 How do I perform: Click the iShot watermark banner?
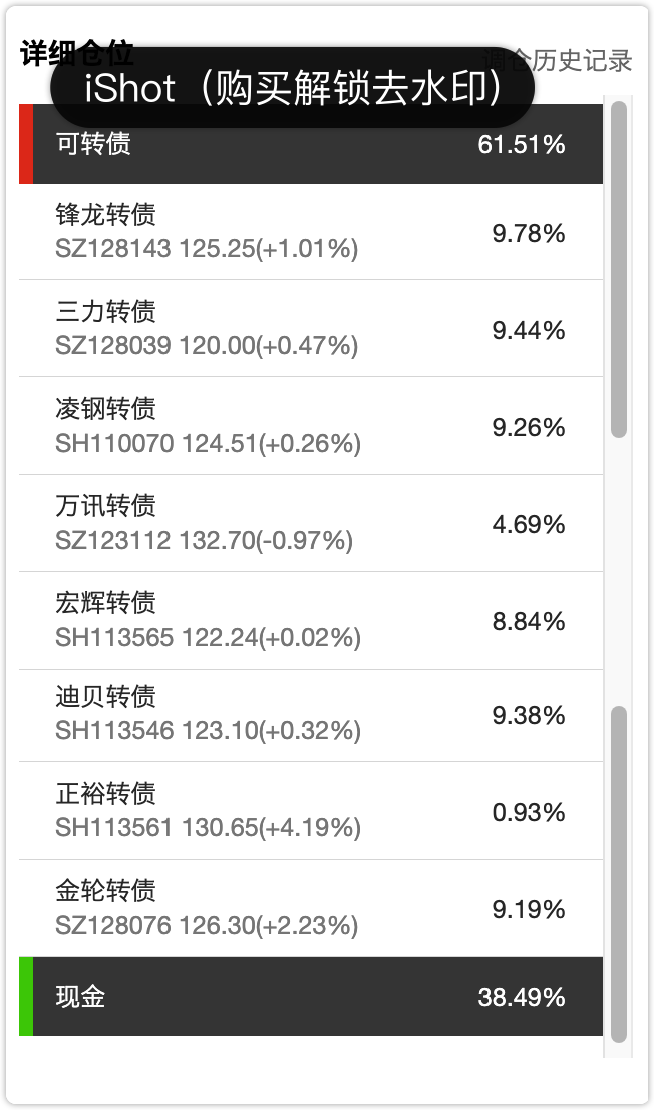(x=292, y=88)
